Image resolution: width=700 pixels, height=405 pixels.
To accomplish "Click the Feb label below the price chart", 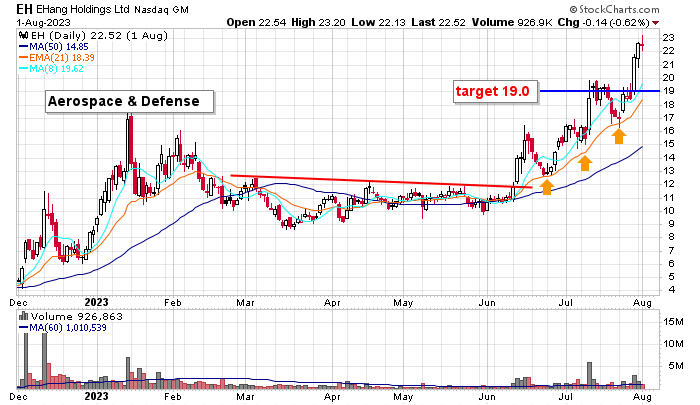I will pyautogui.click(x=173, y=303).
